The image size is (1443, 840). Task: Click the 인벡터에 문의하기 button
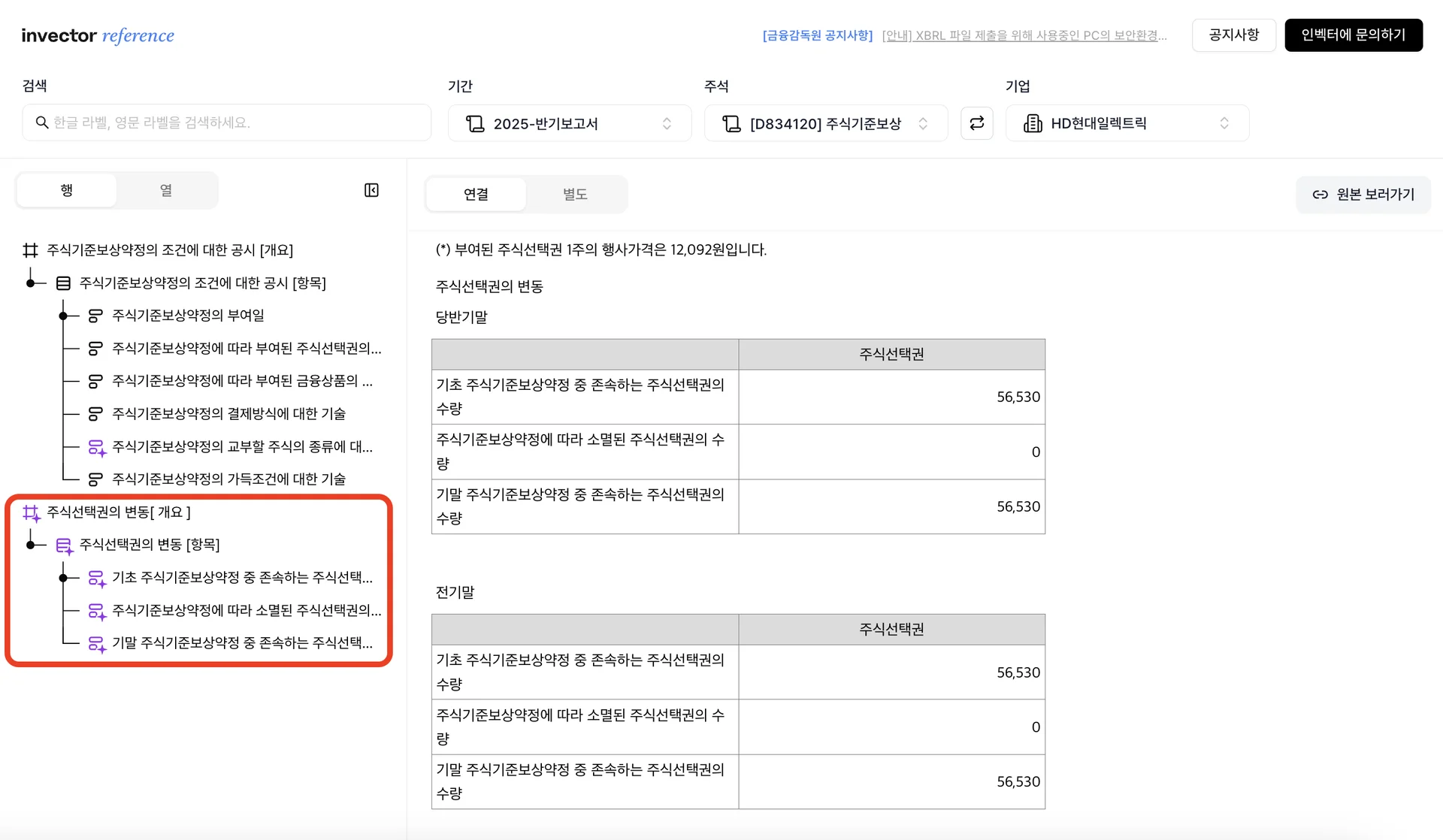click(x=1353, y=35)
